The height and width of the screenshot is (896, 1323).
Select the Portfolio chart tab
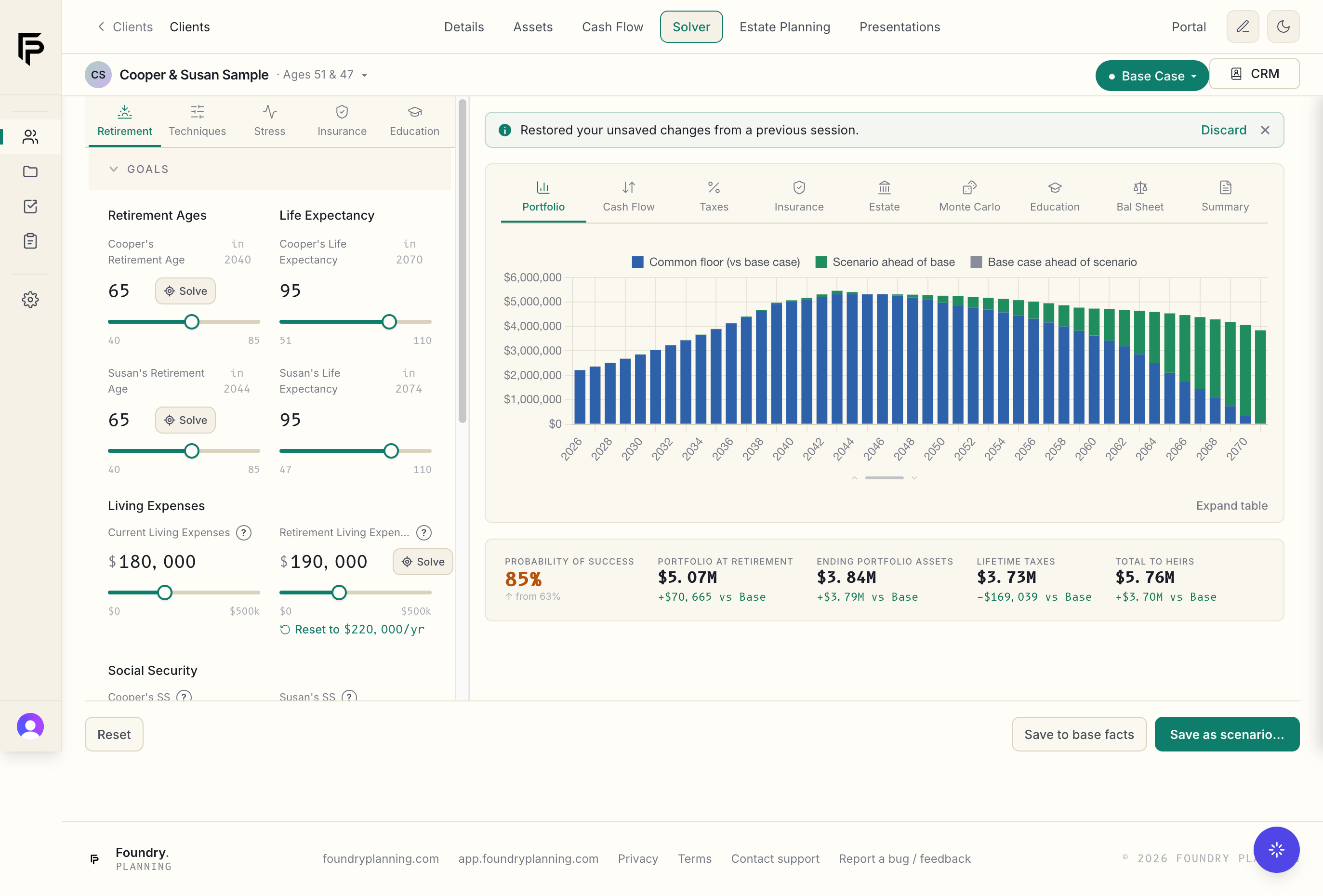coord(543,197)
